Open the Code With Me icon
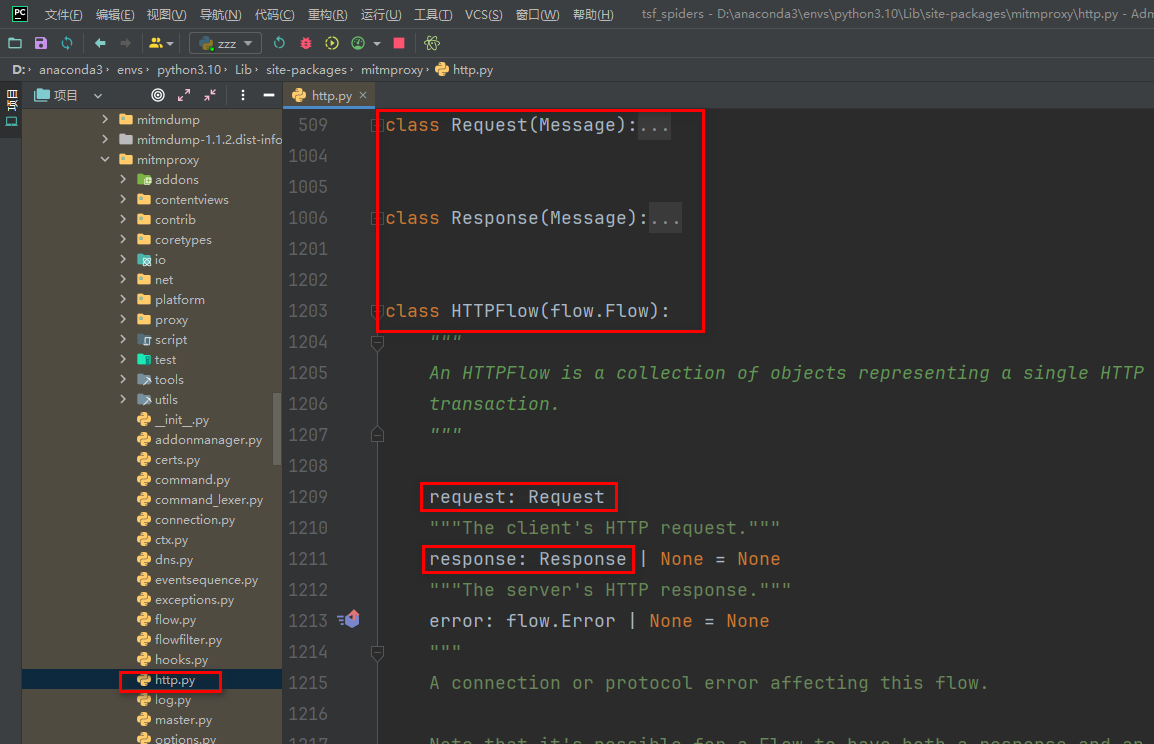This screenshot has height=744, width=1154. click(x=432, y=43)
